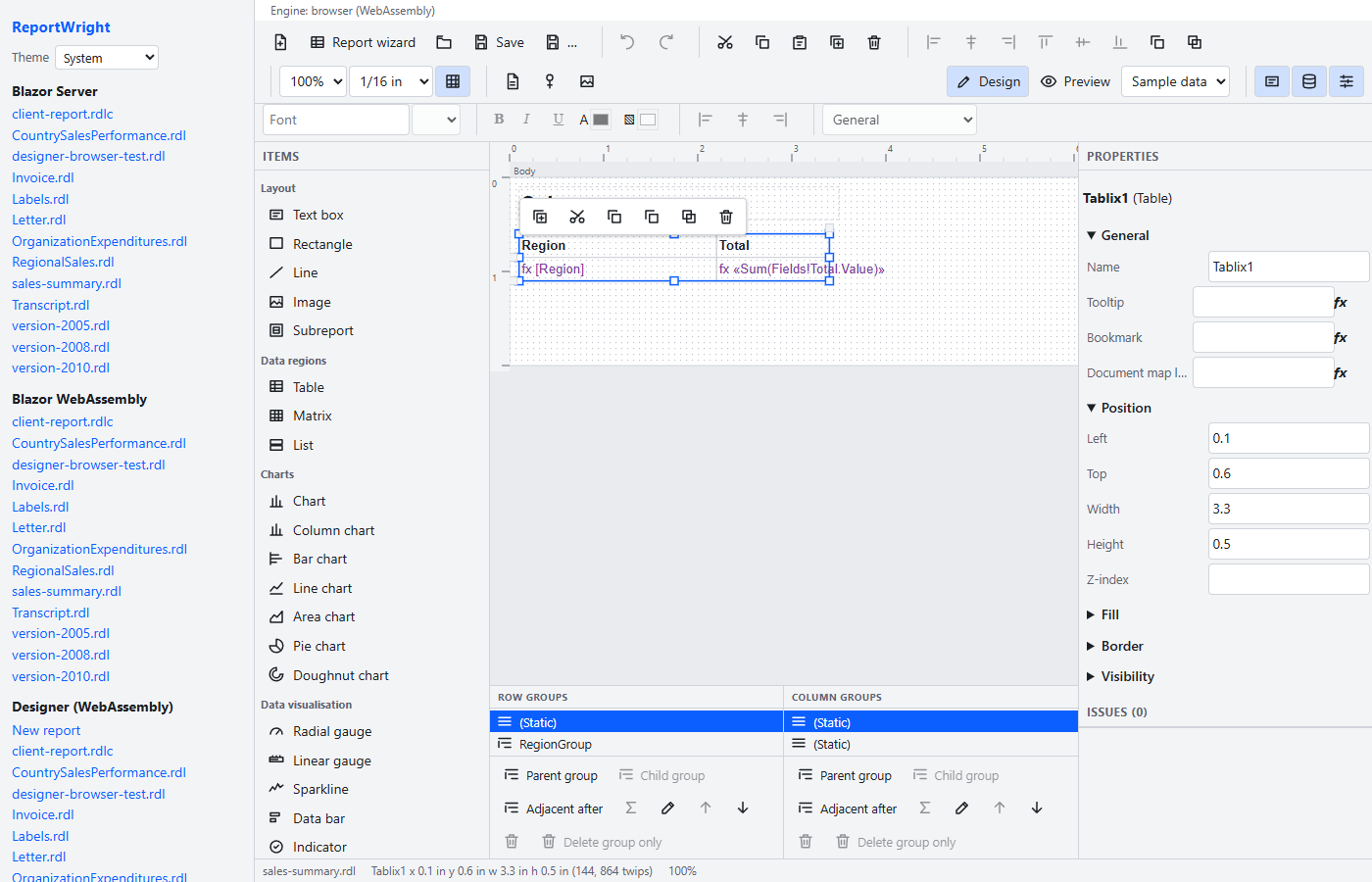
Task: Expand the Fill properties section
Action: [1102, 614]
